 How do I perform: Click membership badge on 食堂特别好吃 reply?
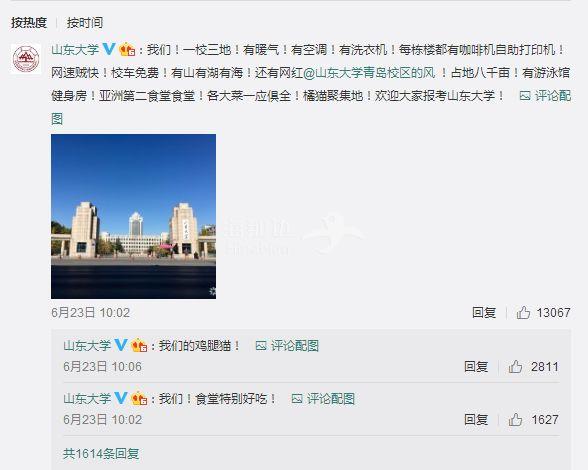click(139, 398)
